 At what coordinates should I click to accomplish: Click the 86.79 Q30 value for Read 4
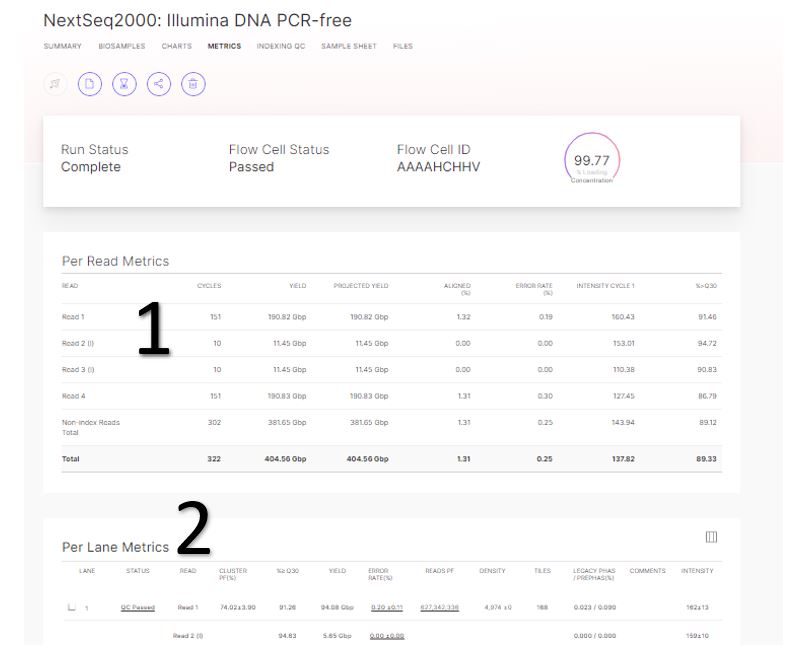tap(707, 396)
